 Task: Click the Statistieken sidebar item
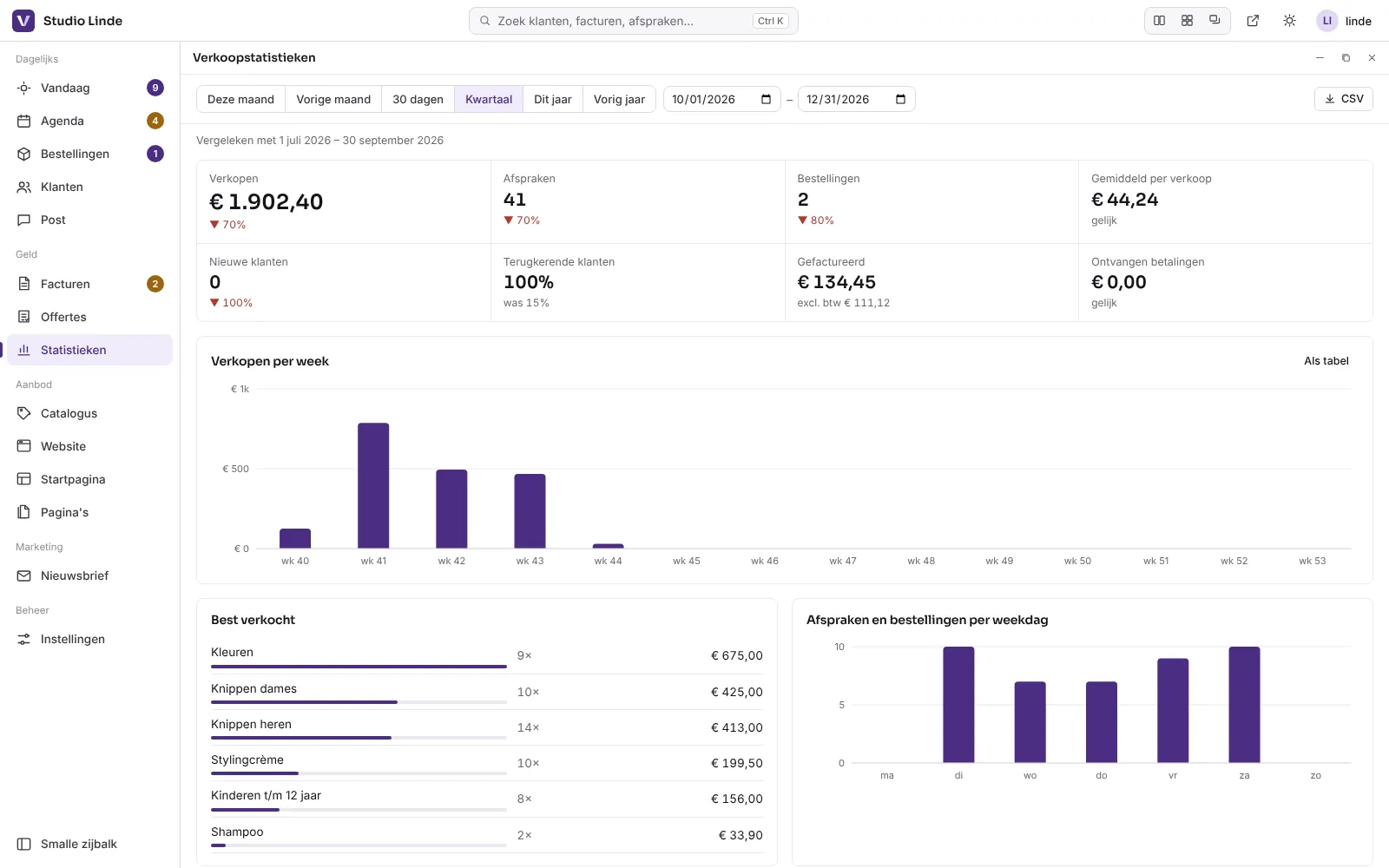pyautogui.click(x=89, y=350)
